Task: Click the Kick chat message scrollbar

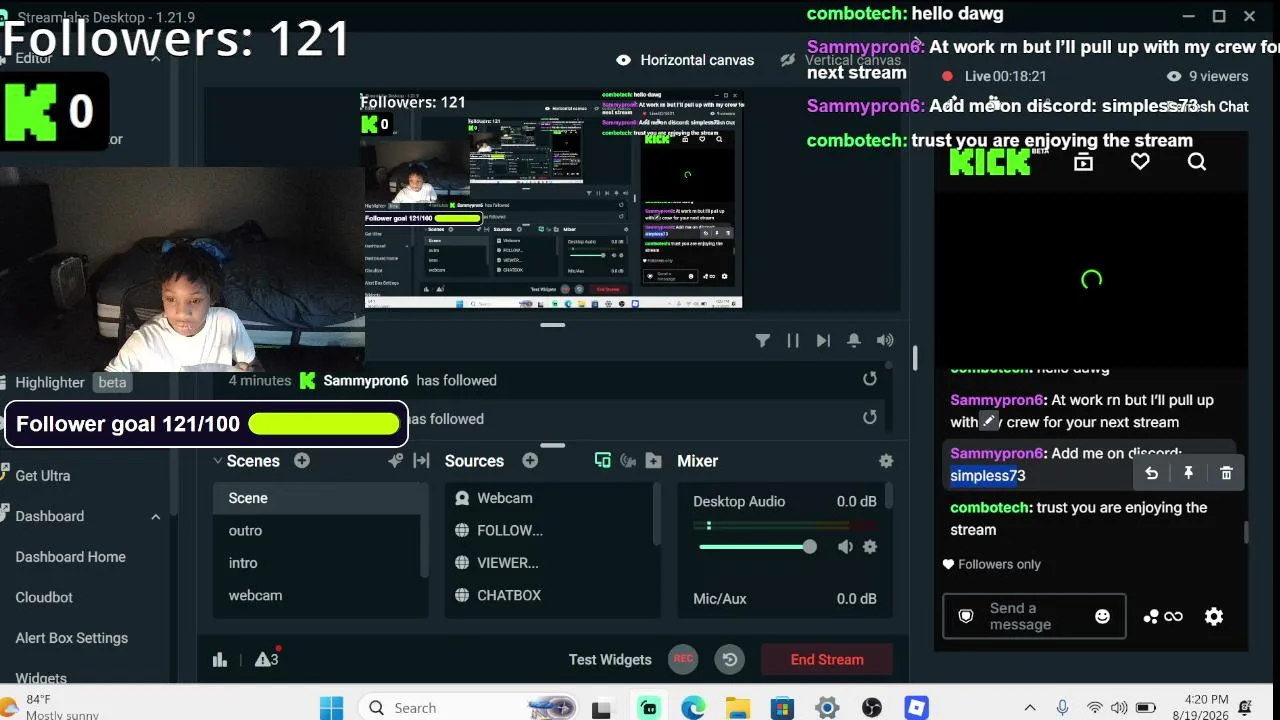Action: (1246, 532)
